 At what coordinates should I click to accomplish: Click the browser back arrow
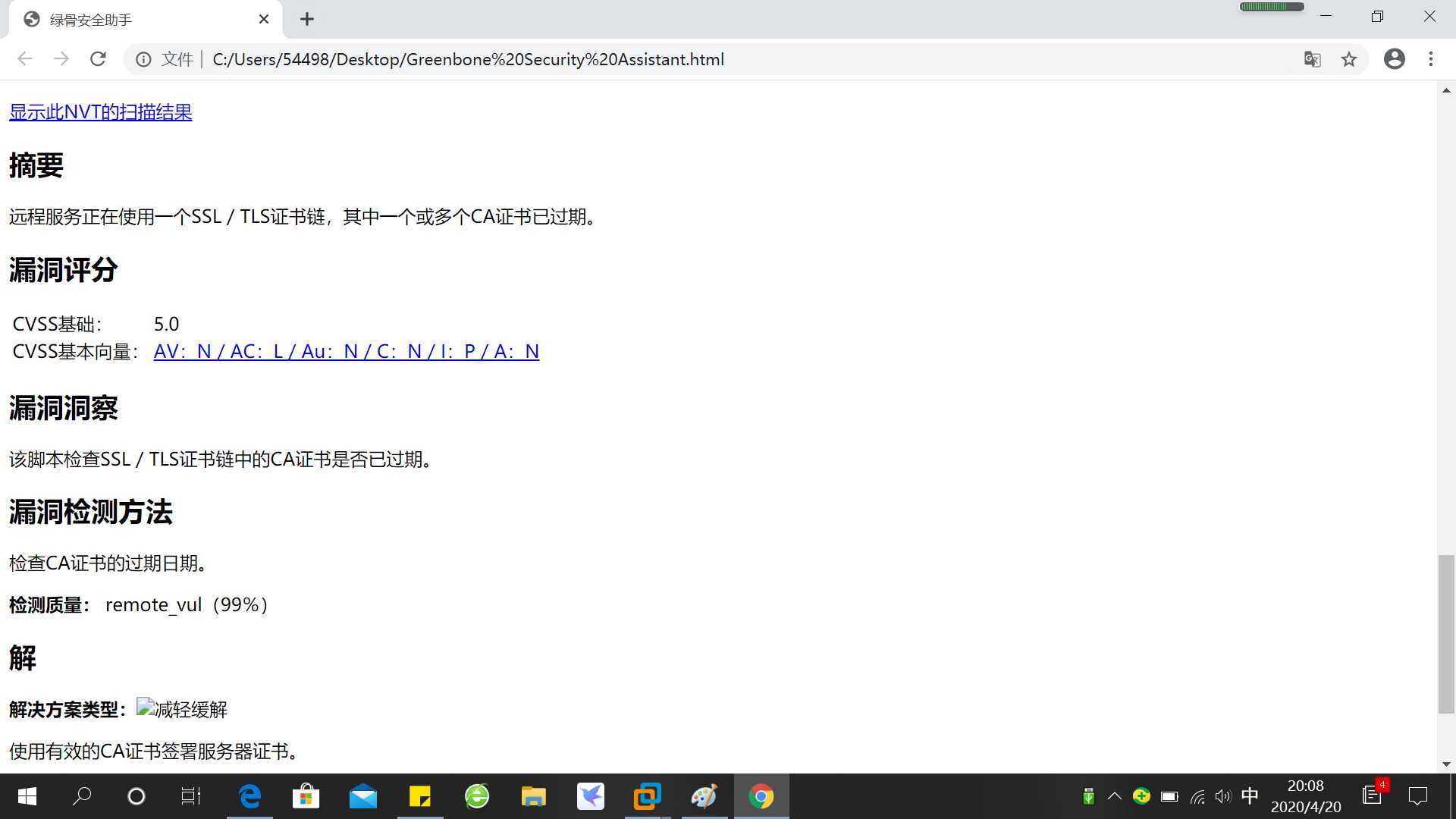click(25, 59)
